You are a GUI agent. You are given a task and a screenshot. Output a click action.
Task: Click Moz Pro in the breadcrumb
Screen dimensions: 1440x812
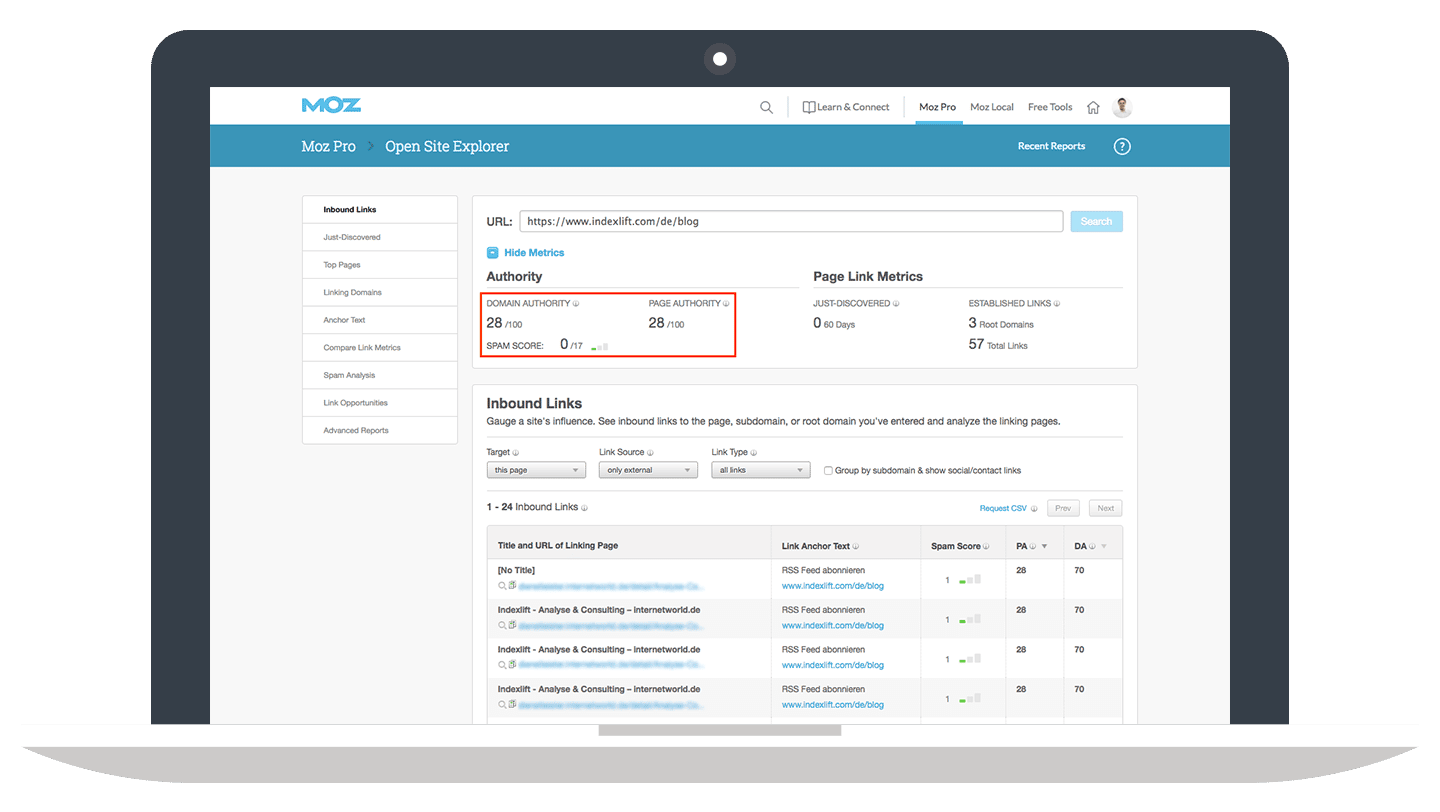coord(328,146)
